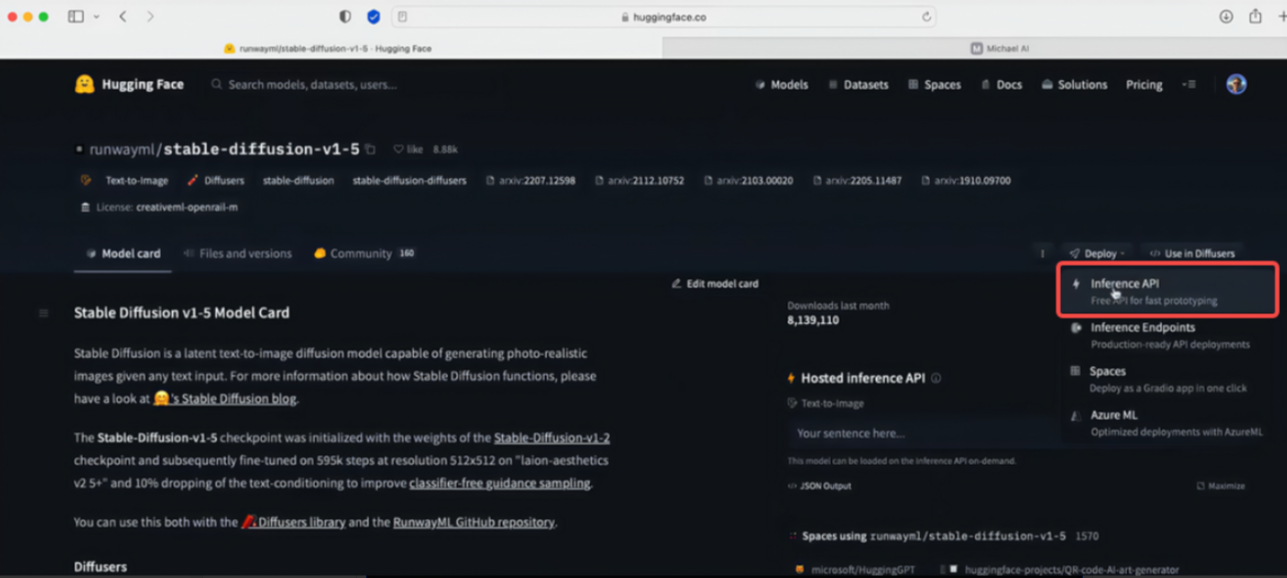Click the Diffusers library tag
The height and width of the screenshot is (578, 1287).
[213, 180]
